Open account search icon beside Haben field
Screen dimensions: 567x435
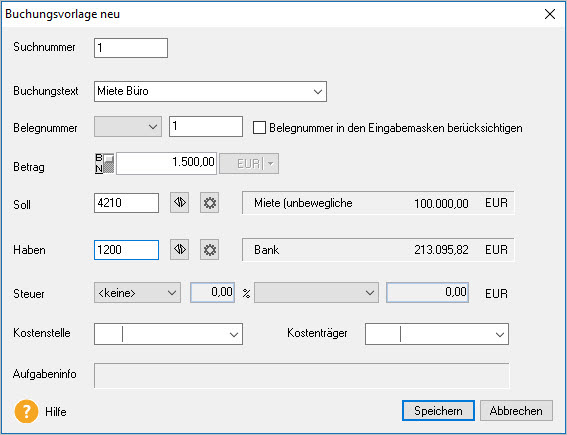[180, 250]
